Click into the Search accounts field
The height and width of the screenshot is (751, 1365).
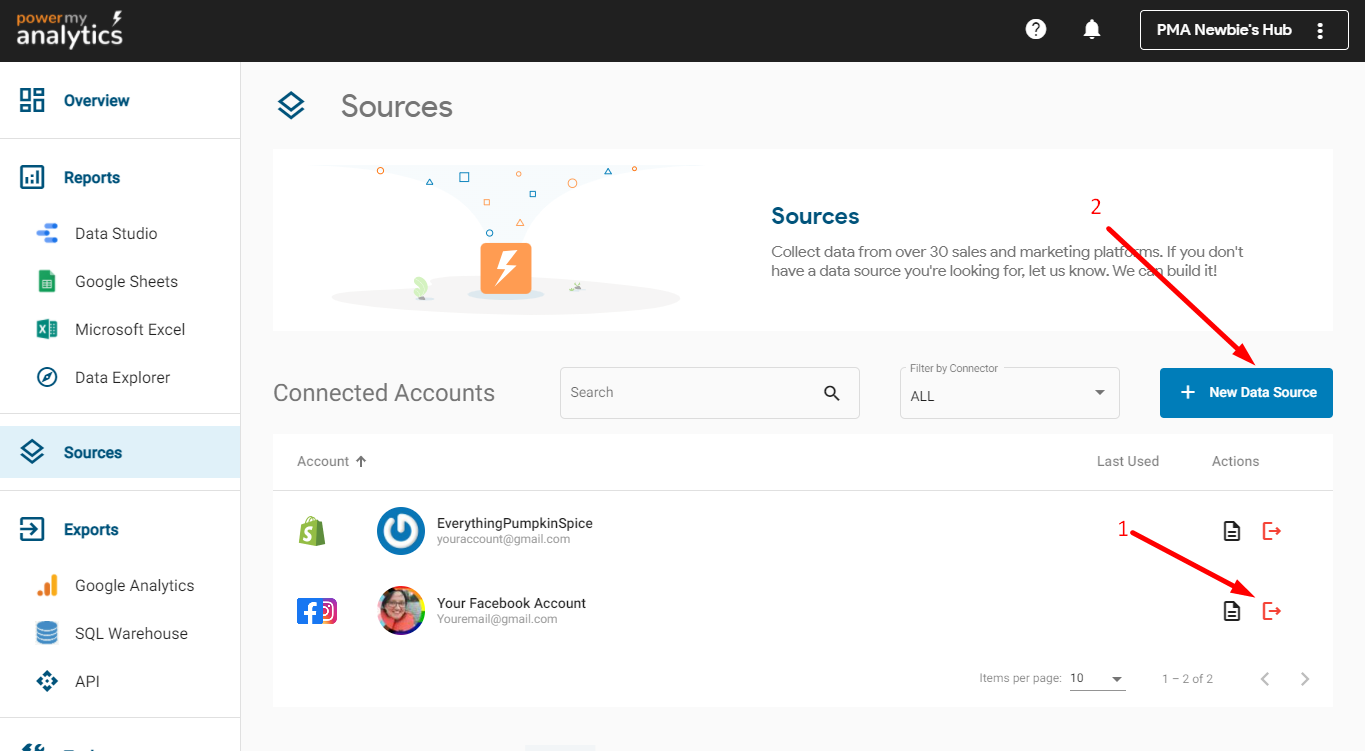click(690, 393)
